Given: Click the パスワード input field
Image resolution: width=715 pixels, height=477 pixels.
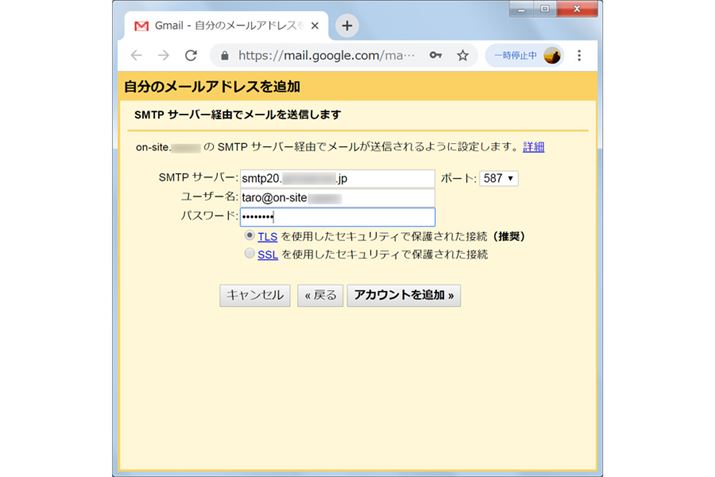Looking at the screenshot, I should 337,217.
